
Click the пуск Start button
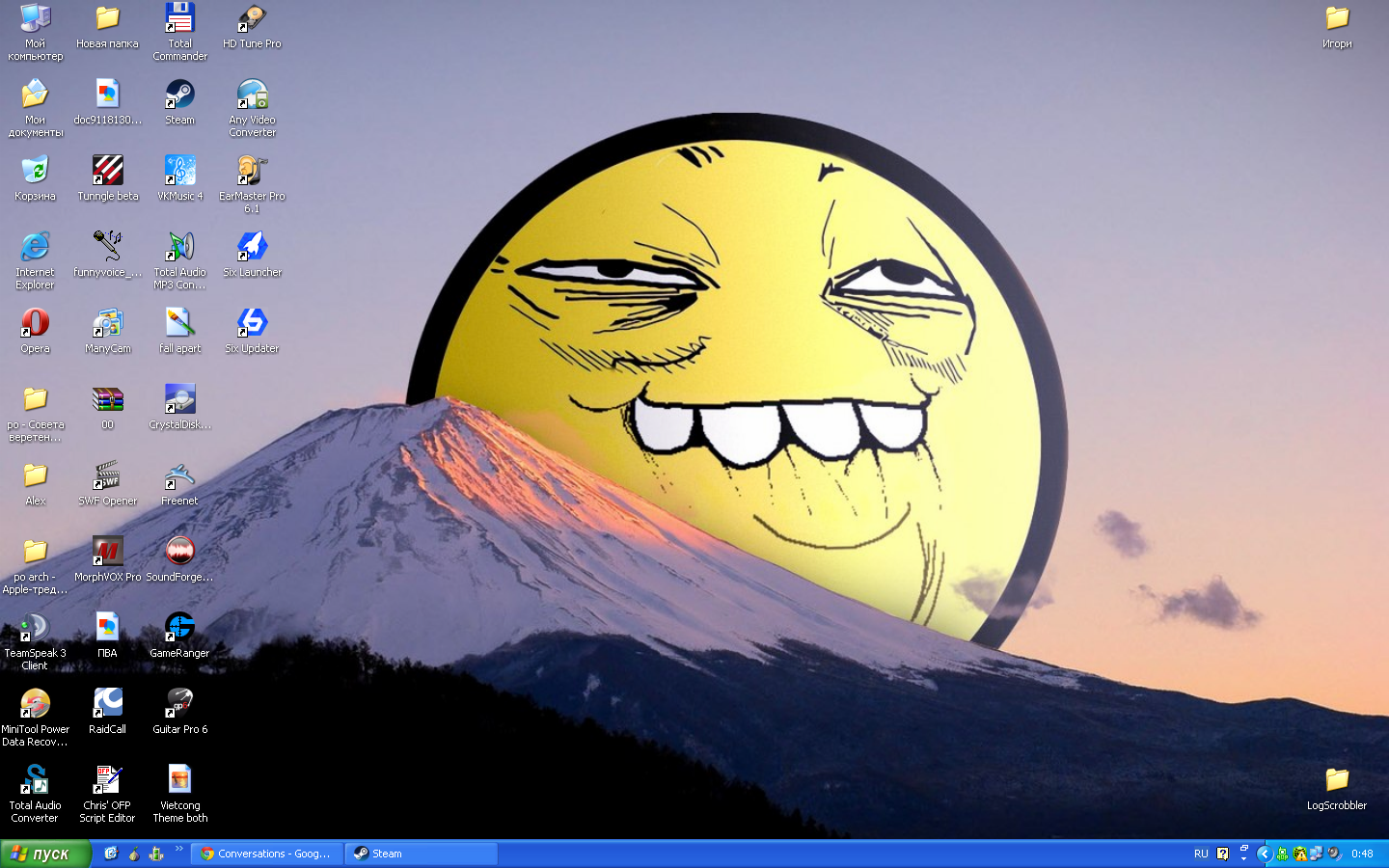[45, 854]
